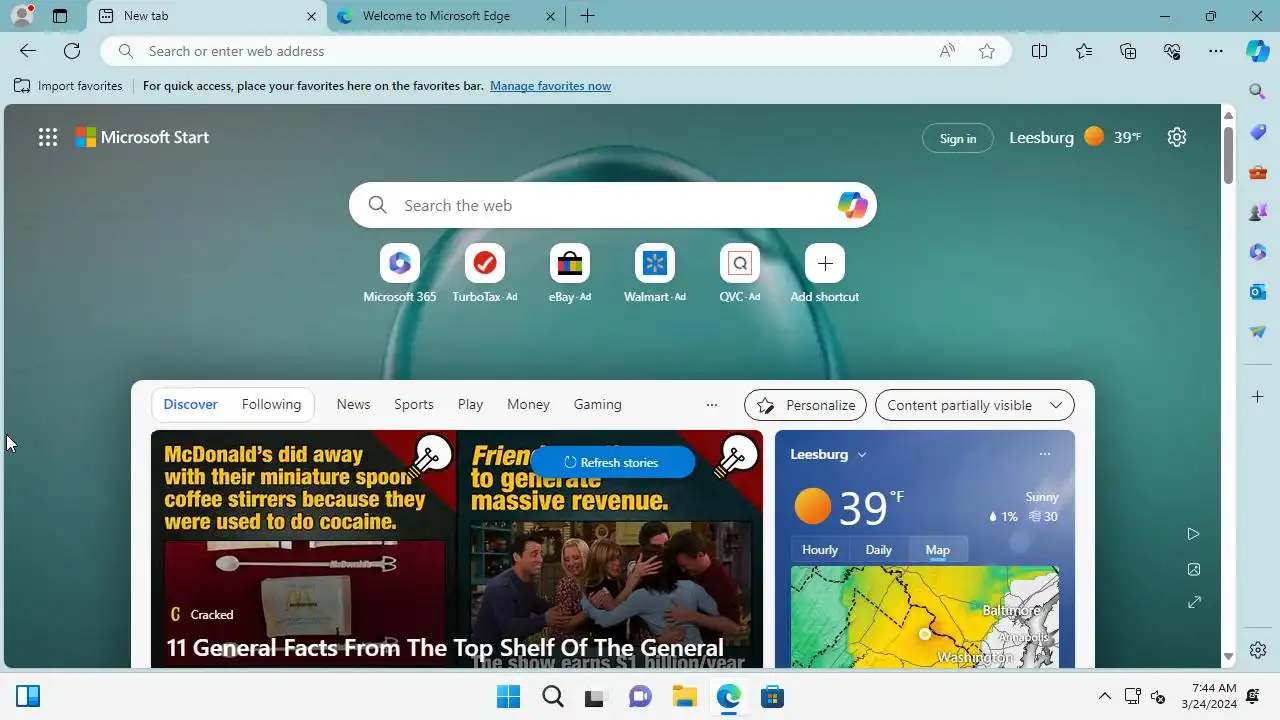
Task: Open the Gaming category tab
Action: [598, 405]
